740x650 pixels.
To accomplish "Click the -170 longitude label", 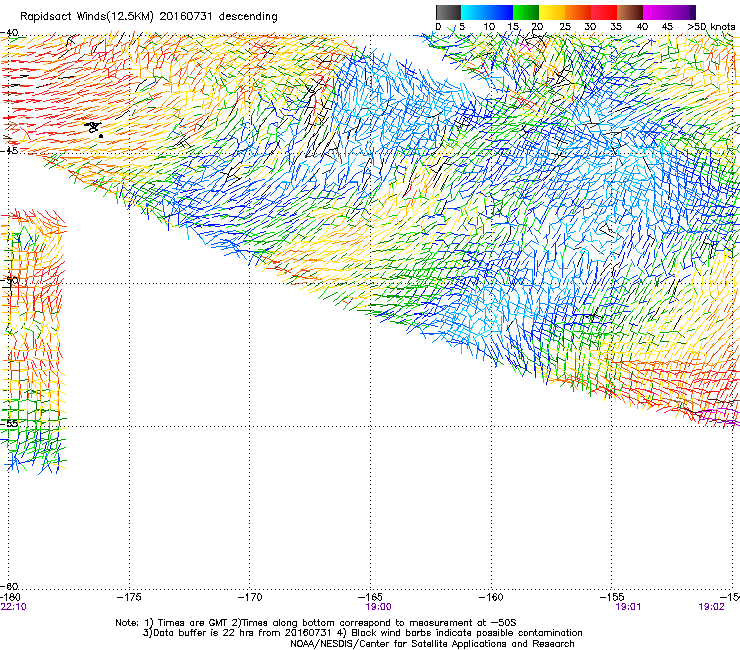I will point(250,597).
